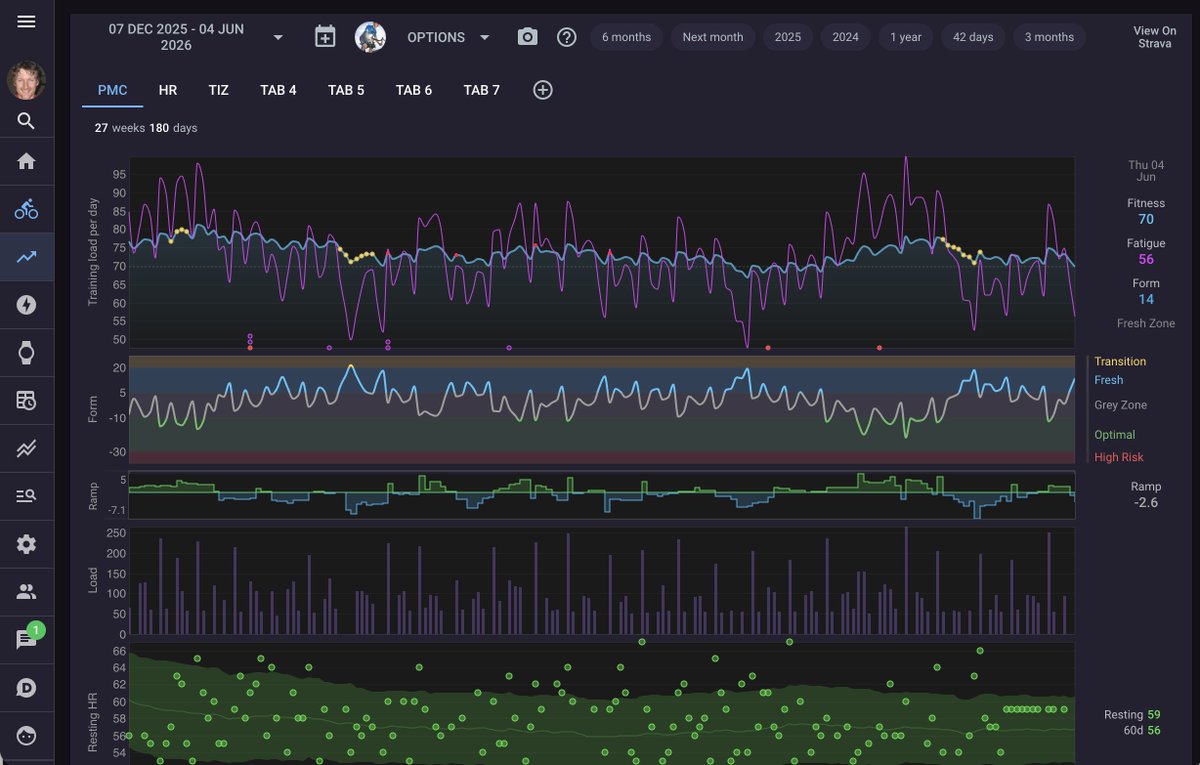Open the search in sidebar
The image size is (1200, 765).
point(26,121)
